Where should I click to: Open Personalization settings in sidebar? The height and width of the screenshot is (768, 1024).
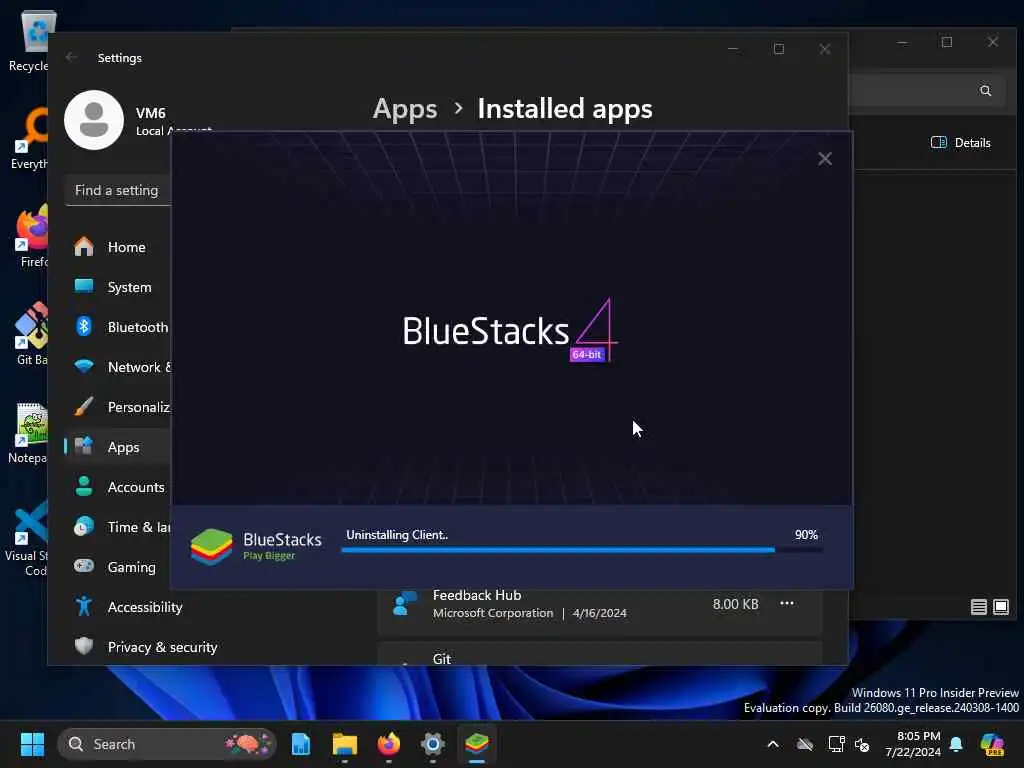pyautogui.click(x=118, y=407)
